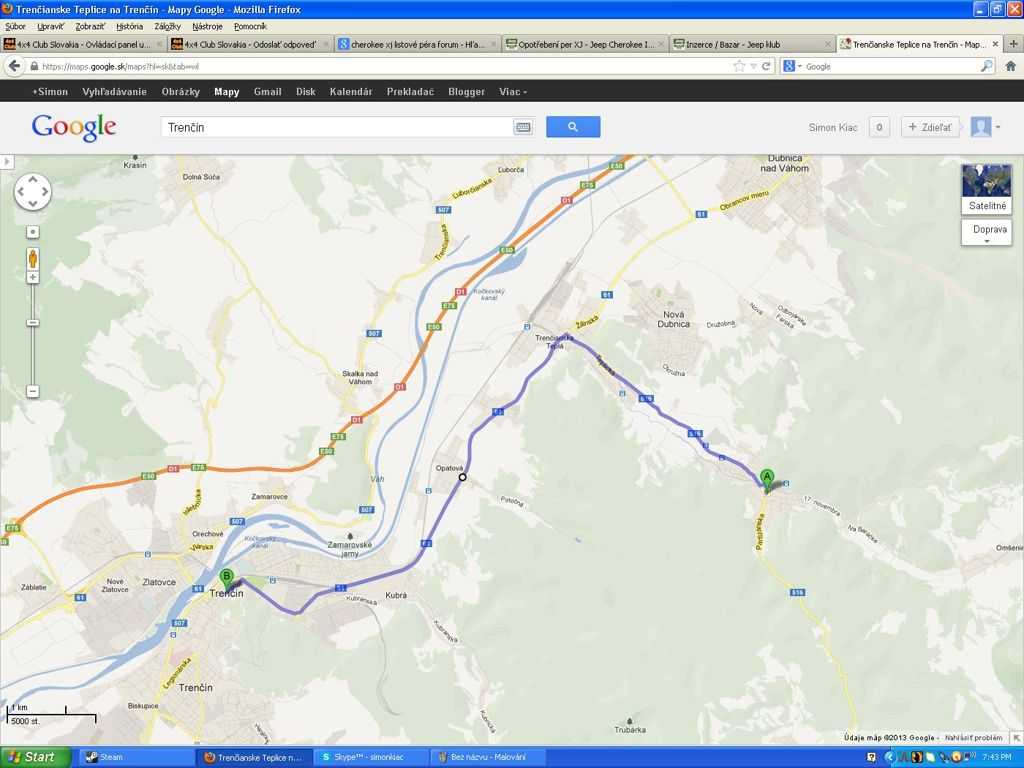Switch to Steam in the taskbar
1024x768 pixels.
(x=136, y=757)
